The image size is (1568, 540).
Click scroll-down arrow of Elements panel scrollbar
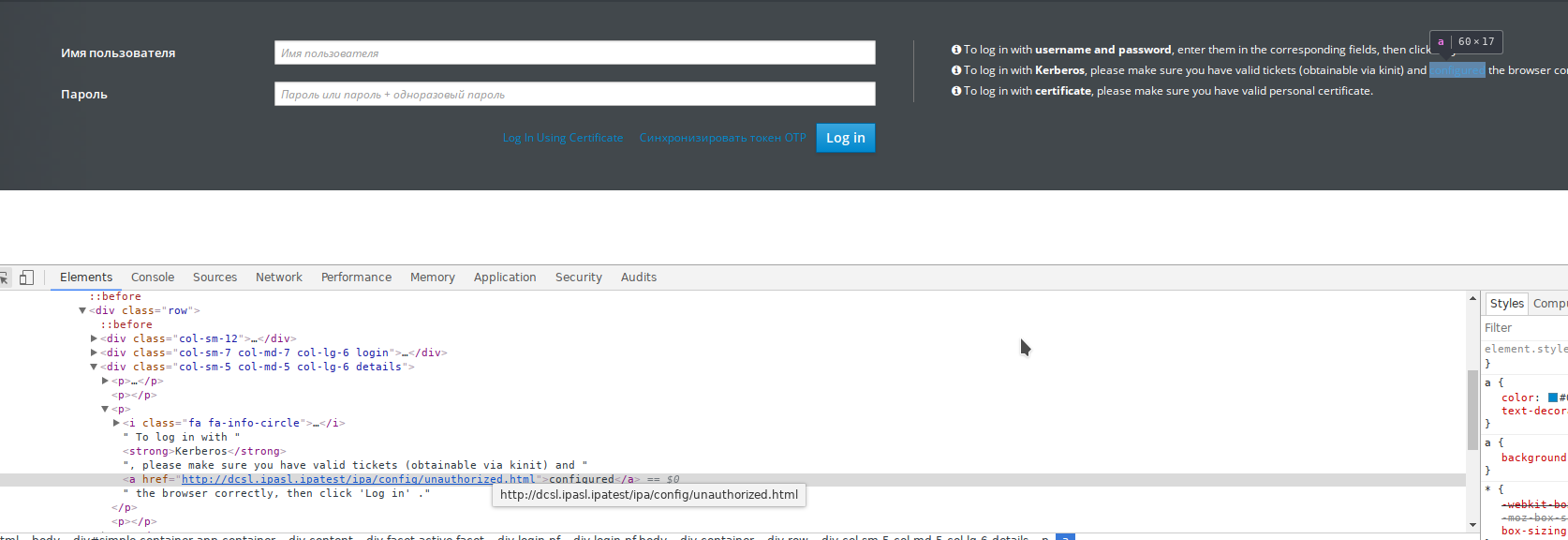1472,525
